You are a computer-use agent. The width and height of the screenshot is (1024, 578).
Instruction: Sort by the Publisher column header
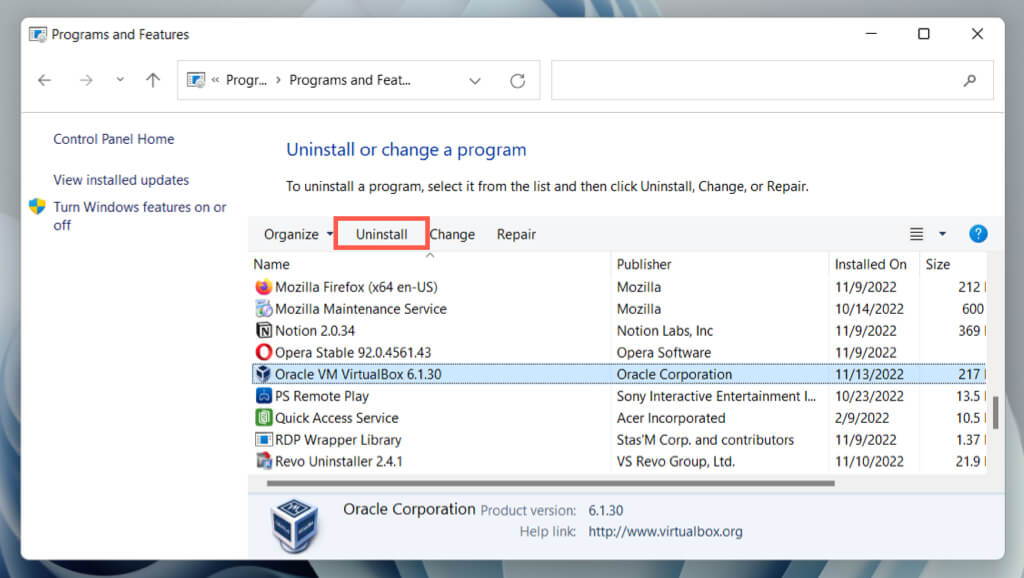point(644,265)
